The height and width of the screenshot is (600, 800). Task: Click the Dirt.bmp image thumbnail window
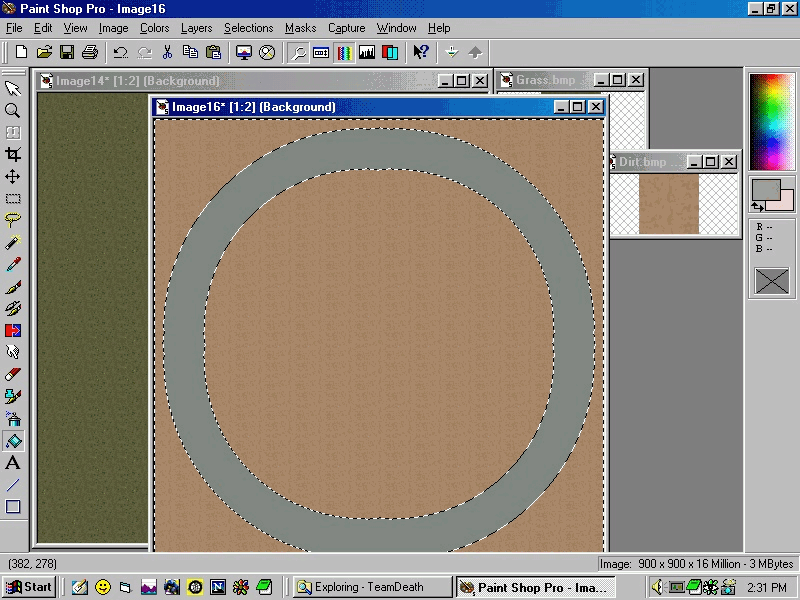point(668,204)
